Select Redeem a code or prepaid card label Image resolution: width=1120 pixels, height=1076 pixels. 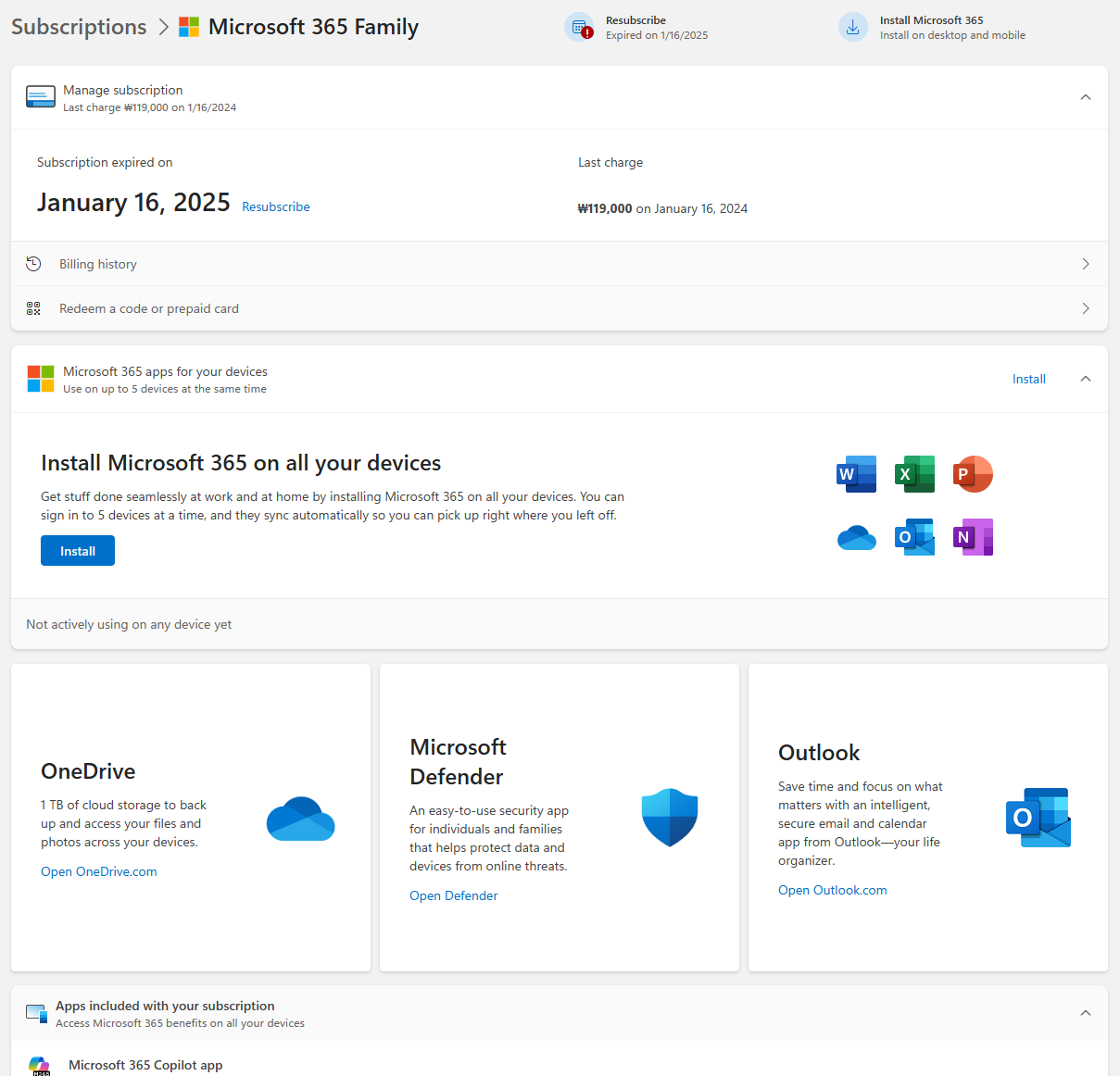[149, 308]
